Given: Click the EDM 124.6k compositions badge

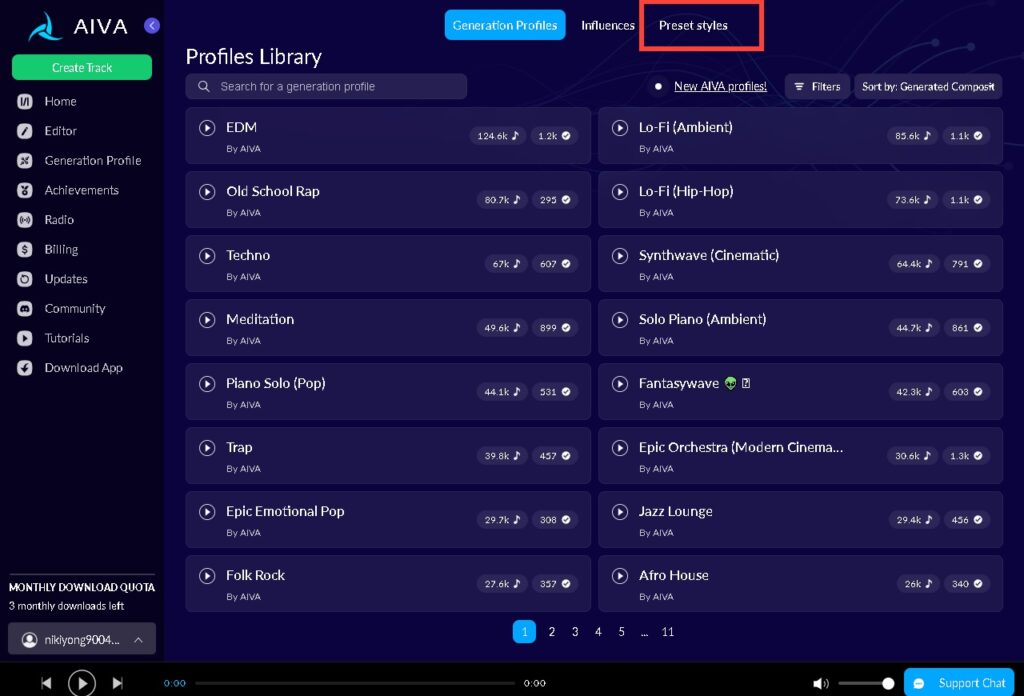Looking at the screenshot, I should coord(498,136).
